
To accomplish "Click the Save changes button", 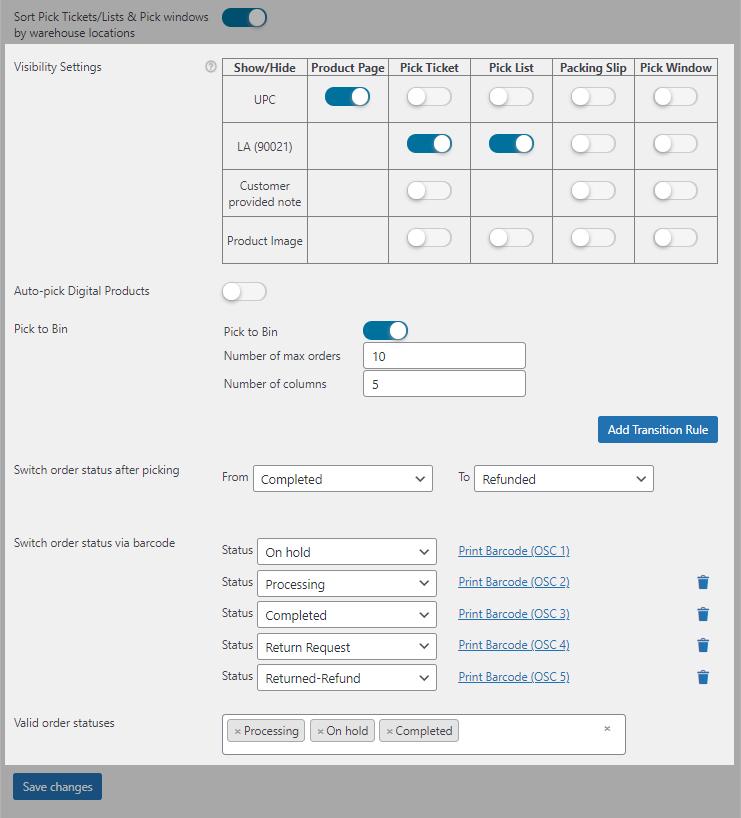I will pos(57,787).
